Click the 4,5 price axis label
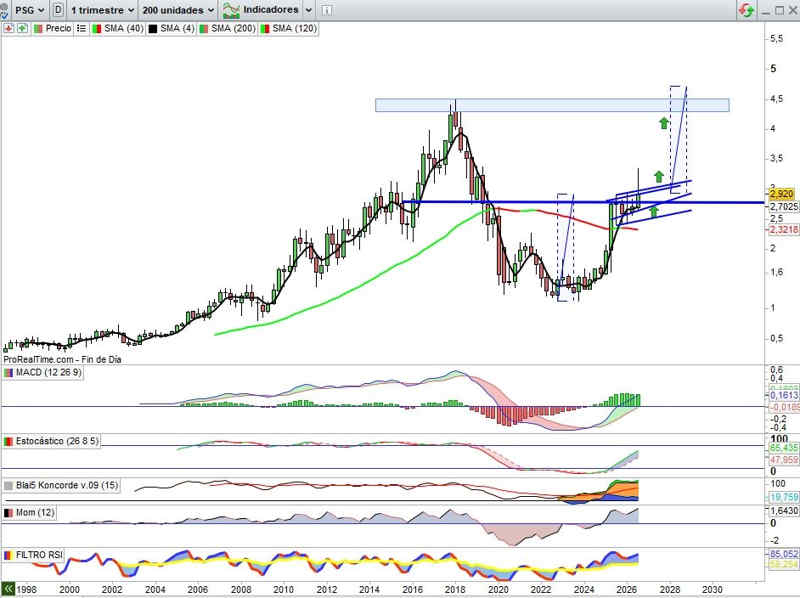 tap(776, 99)
